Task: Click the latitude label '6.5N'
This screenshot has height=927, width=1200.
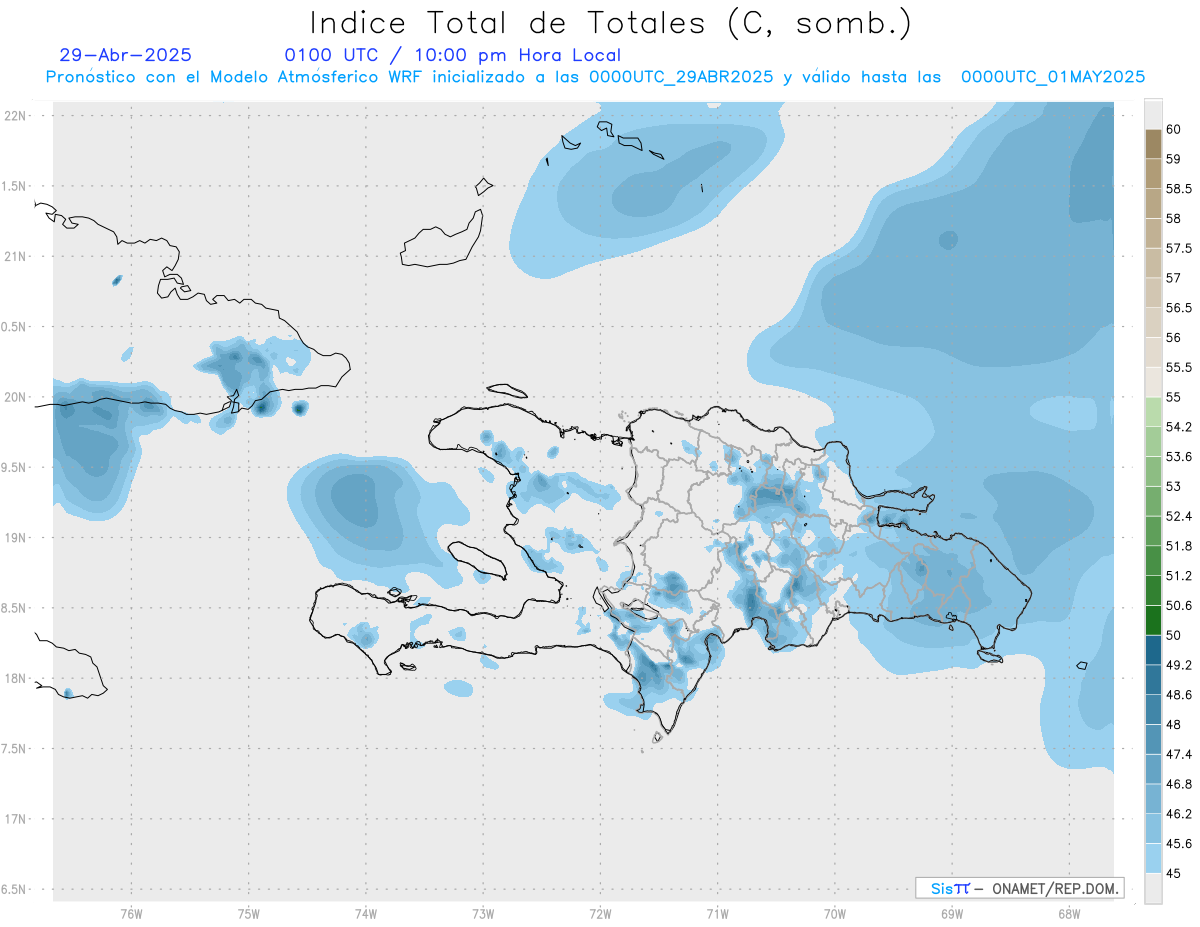Action: [15, 889]
